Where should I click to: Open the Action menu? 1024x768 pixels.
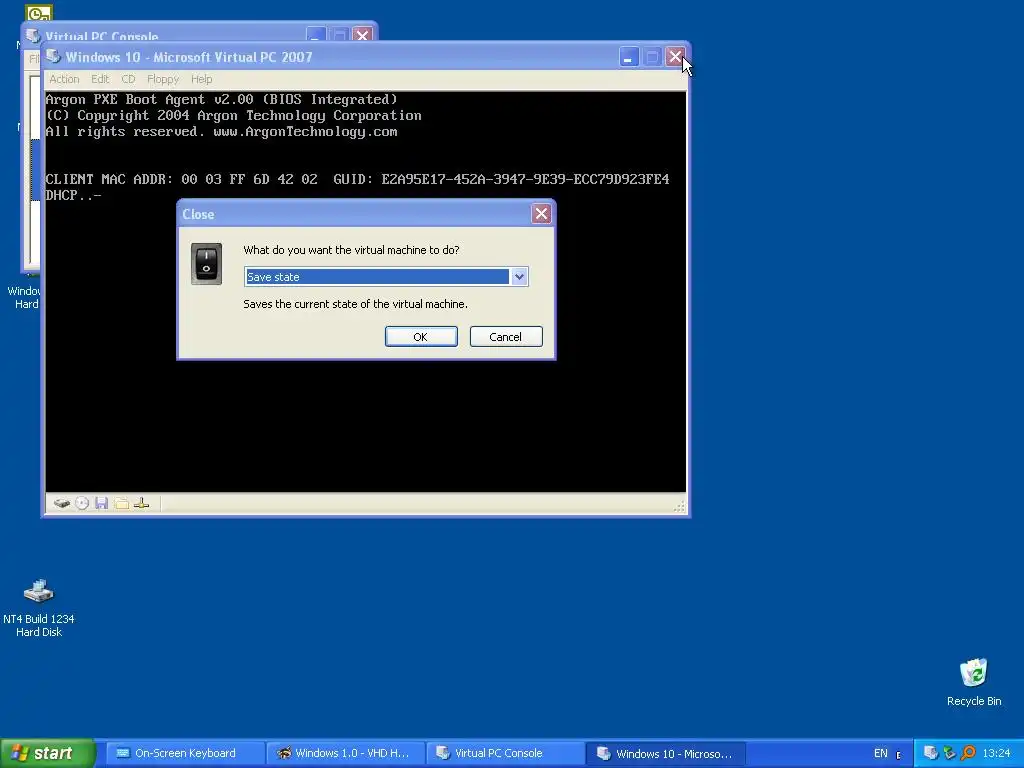[64, 79]
